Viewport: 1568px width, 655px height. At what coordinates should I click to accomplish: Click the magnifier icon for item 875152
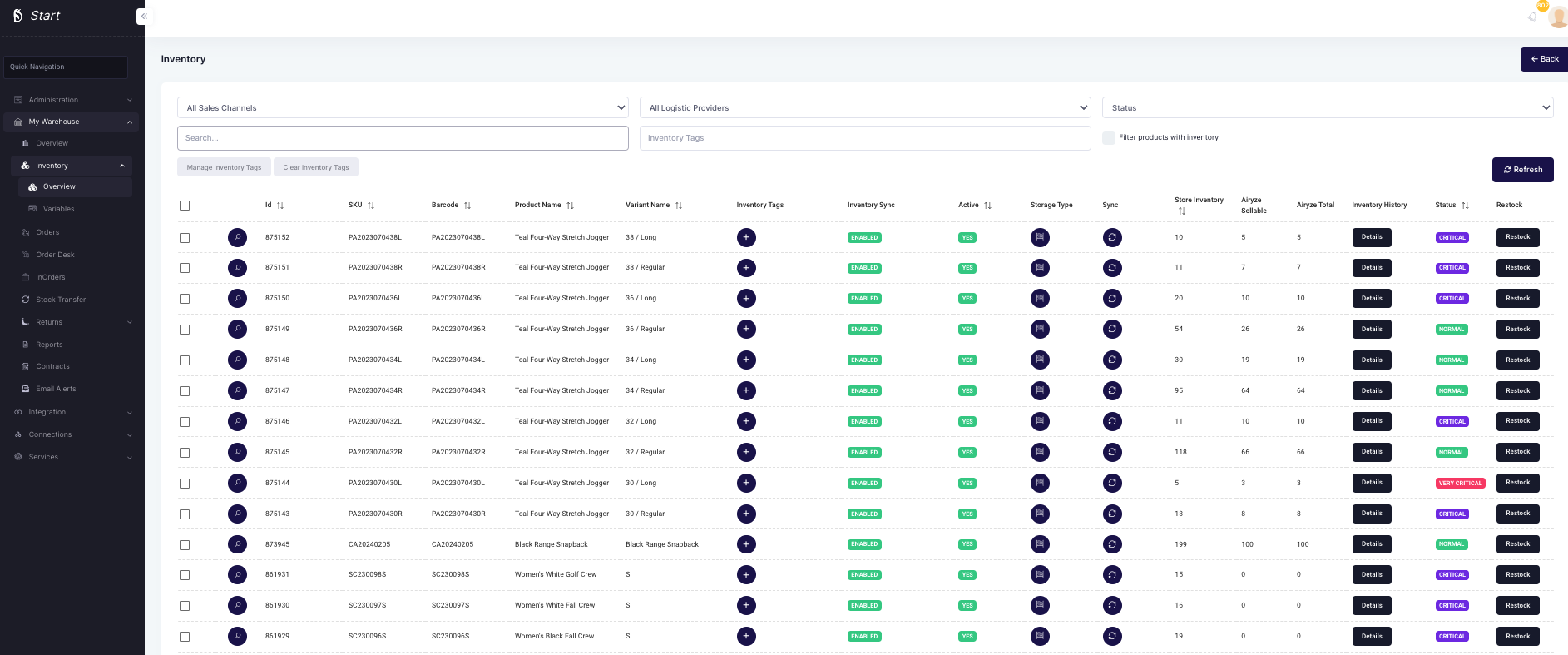coord(237,238)
